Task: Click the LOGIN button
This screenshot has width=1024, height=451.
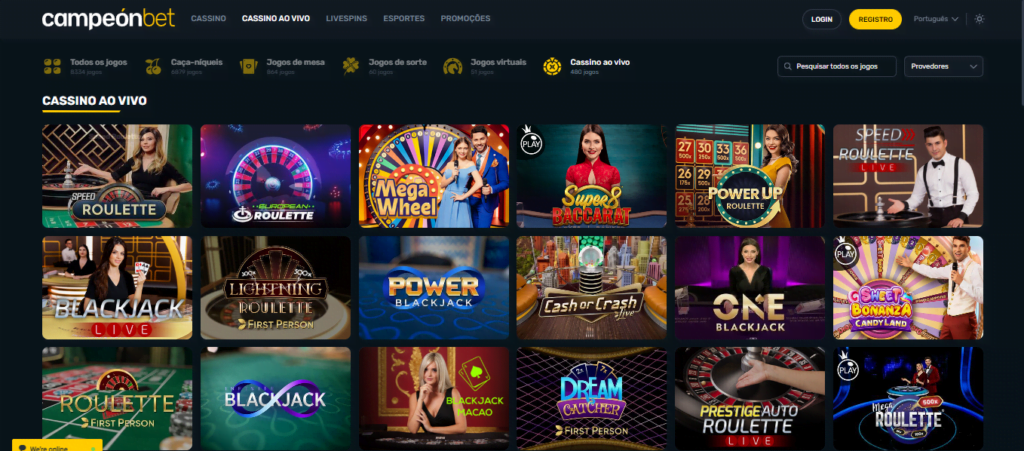Action: tap(822, 20)
